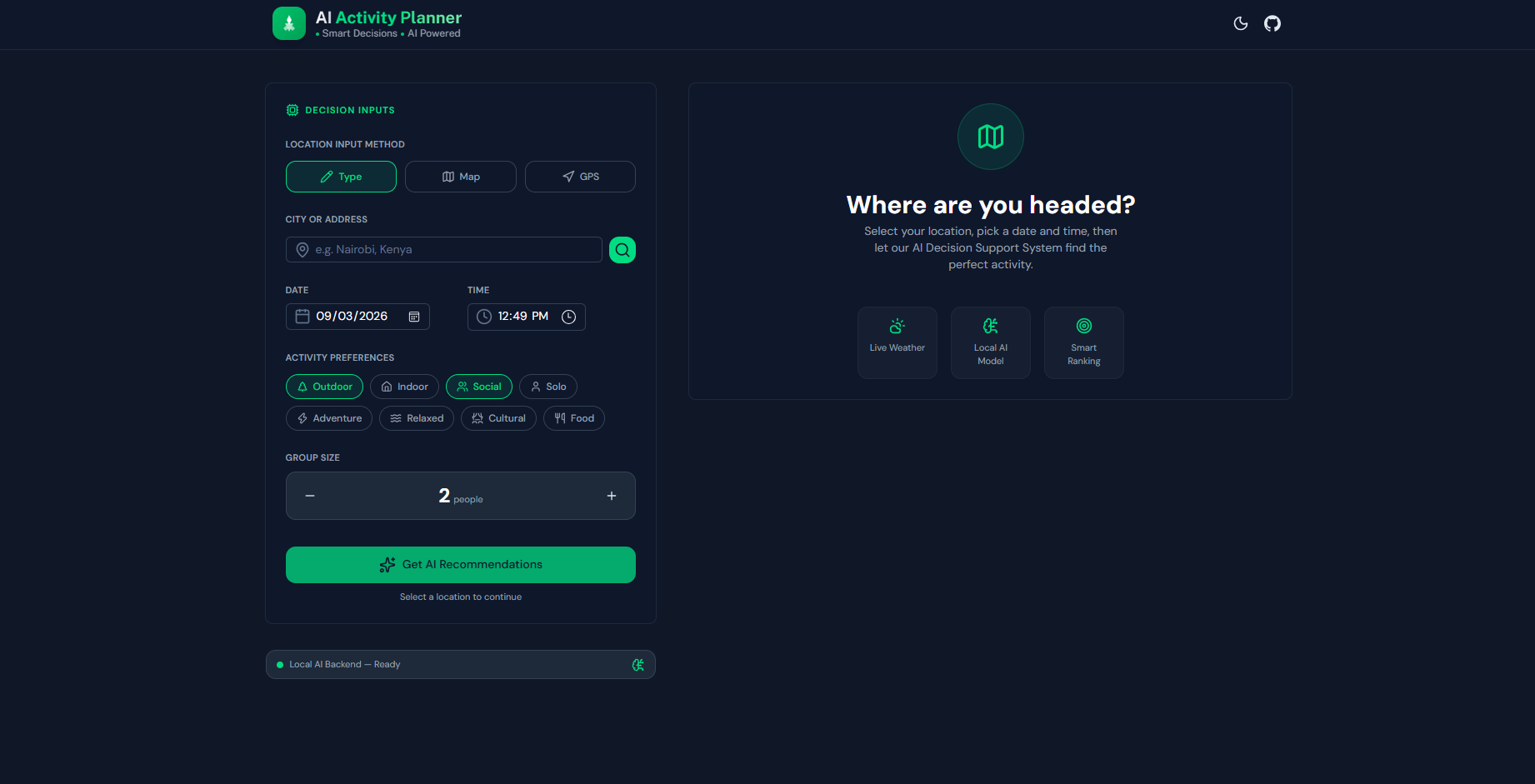
Task: Click the 'Where are you headed?' heading
Action: pos(991,205)
